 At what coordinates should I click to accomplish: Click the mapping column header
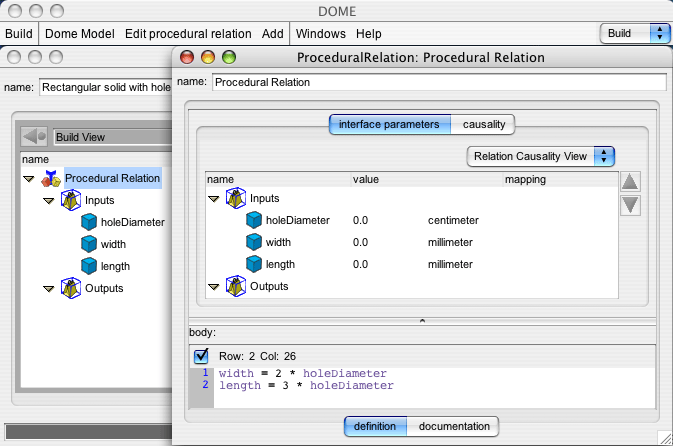pyautogui.click(x=561, y=179)
